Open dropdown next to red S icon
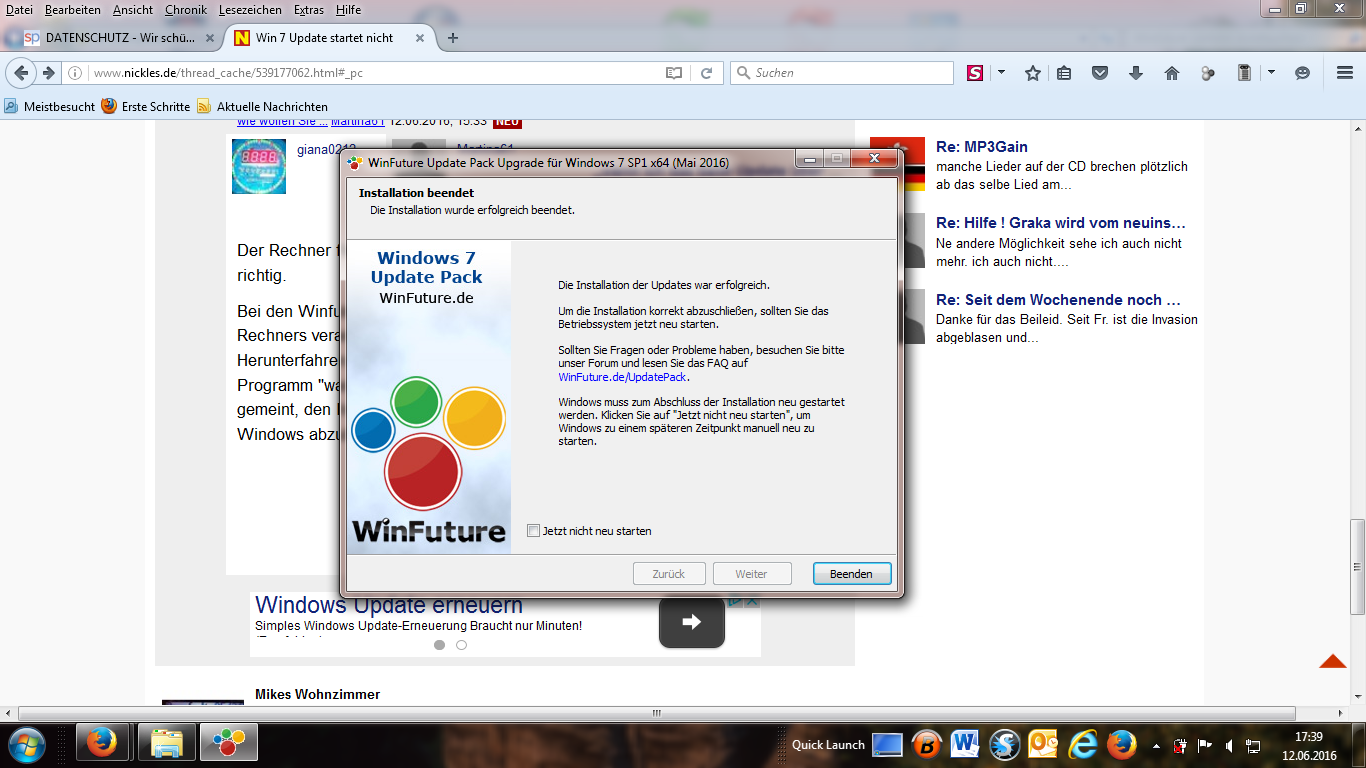The height and width of the screenshot is (768, 1366). point(1001,73)
